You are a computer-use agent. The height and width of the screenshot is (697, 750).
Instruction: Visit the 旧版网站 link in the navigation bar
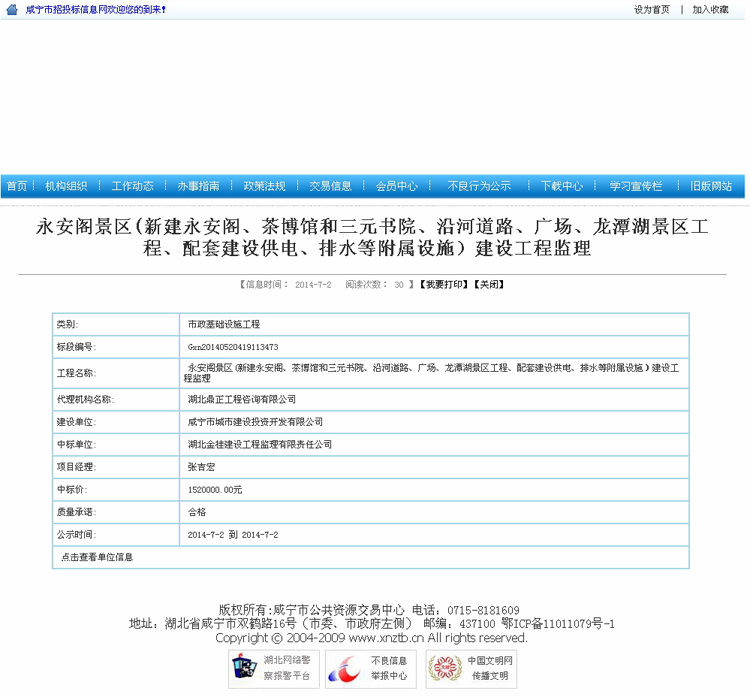(x=710, y=186)
